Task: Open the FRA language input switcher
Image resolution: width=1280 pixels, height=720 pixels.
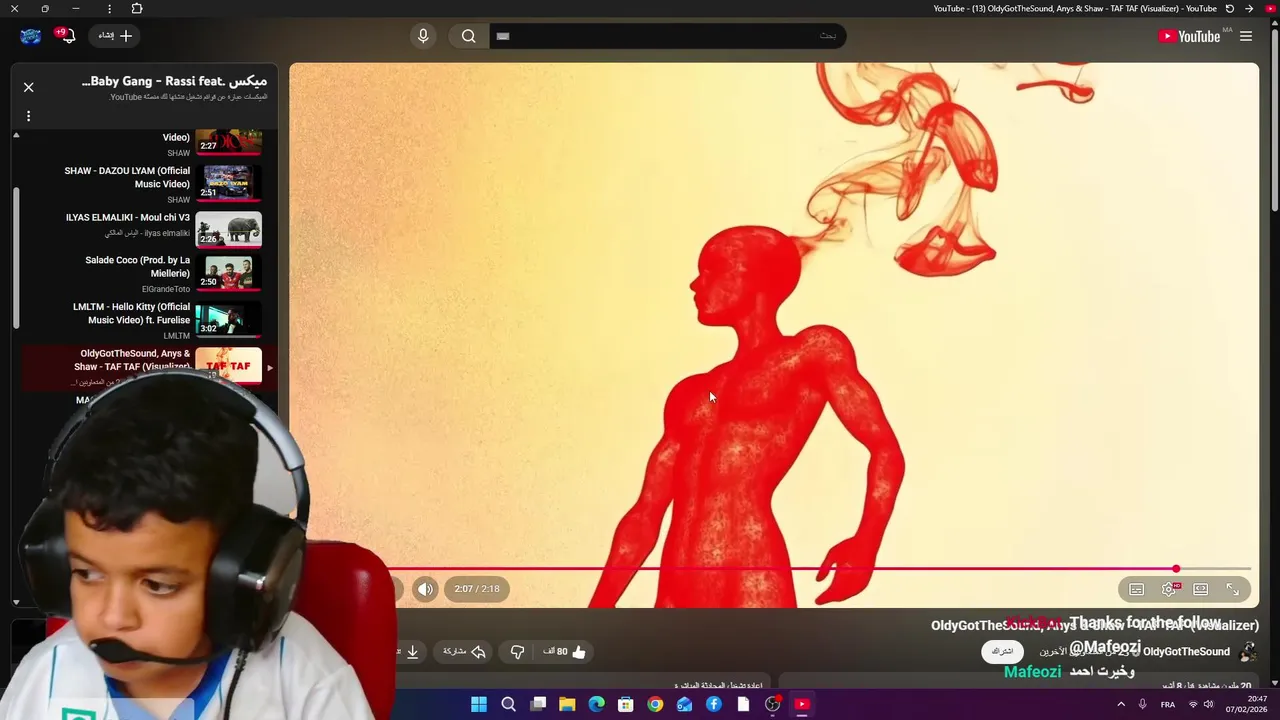Action: [x=1168, y=705]
